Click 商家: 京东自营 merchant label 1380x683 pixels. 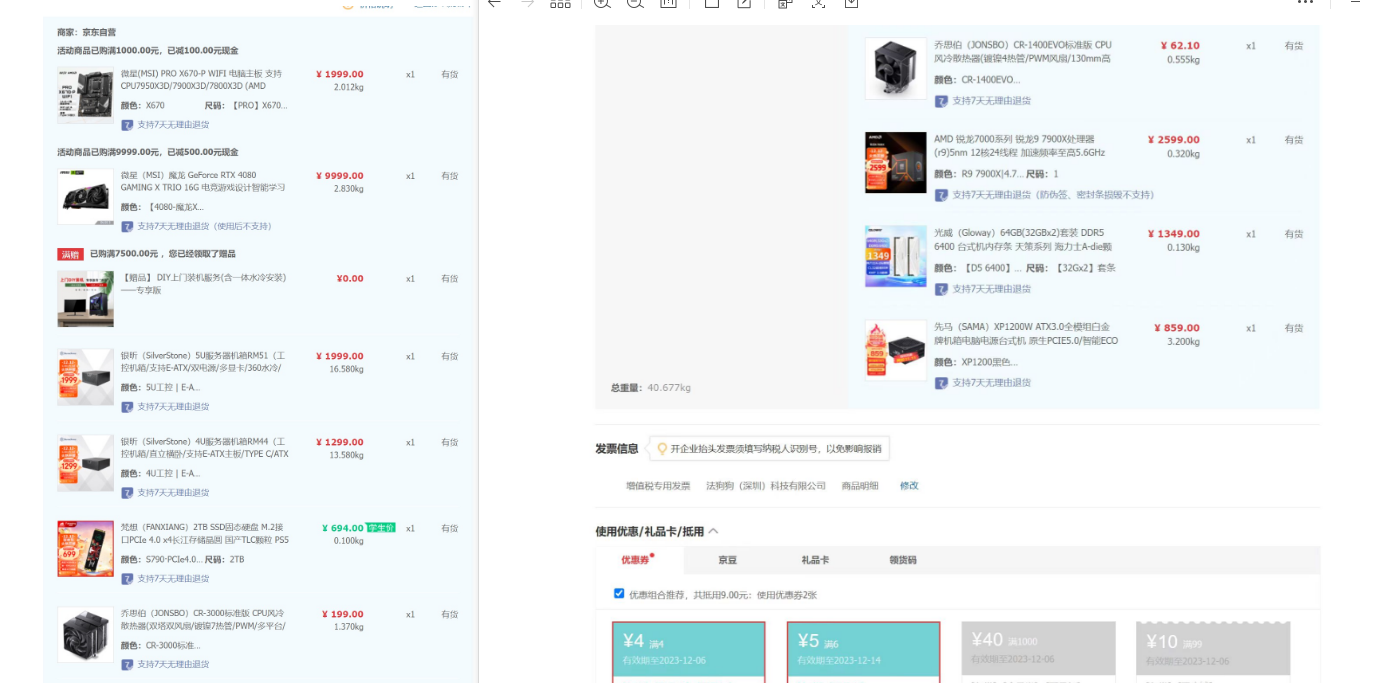click(86, 33)
